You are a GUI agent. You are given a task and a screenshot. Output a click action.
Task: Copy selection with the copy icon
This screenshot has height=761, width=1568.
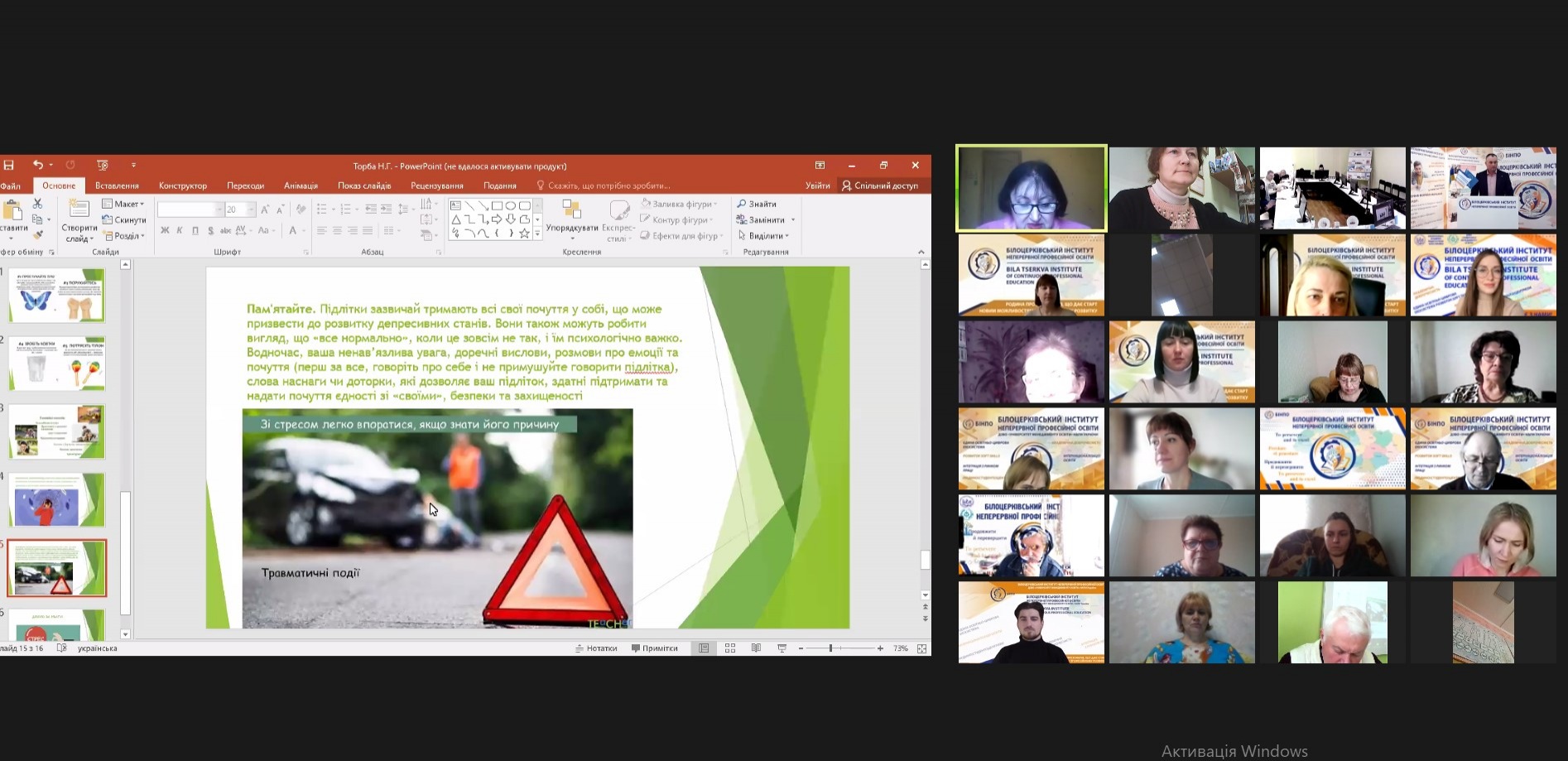(x=37, y=219)
